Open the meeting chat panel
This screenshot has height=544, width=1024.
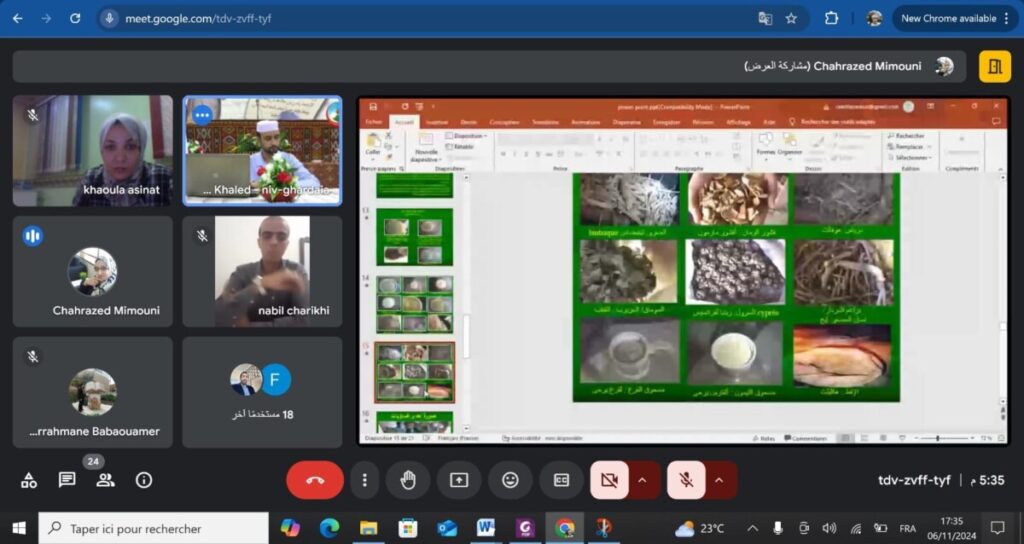click(67, 480)
